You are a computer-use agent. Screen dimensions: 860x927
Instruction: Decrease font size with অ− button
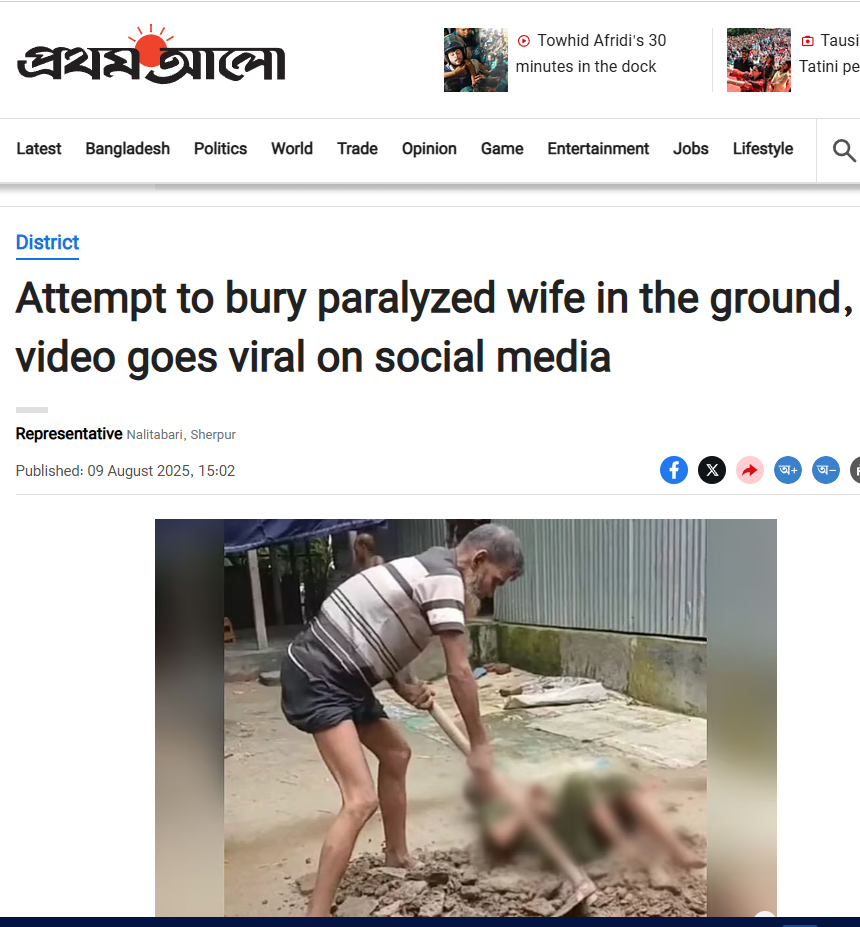826,470
